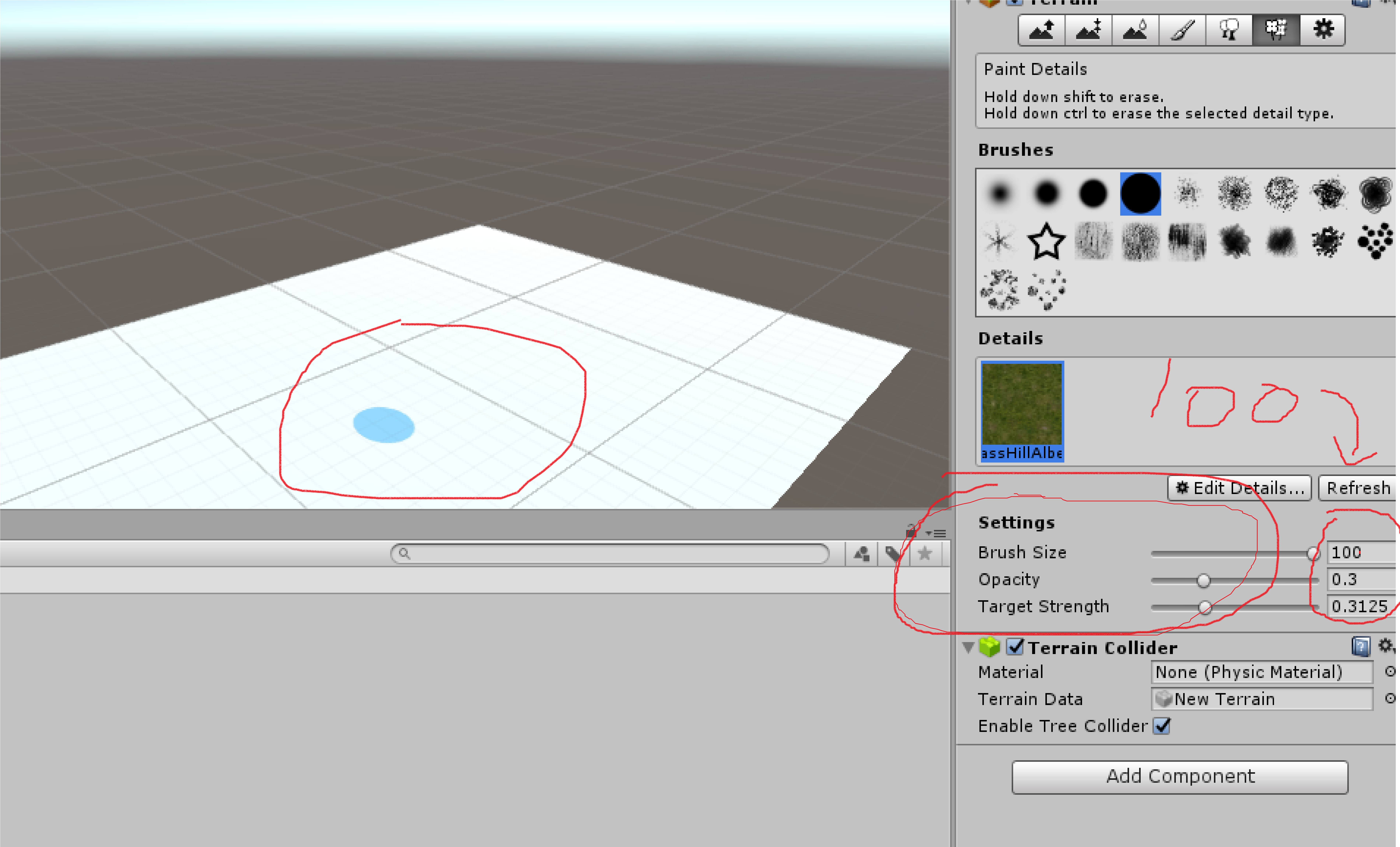Click the Terrain Data New Terrain field

(1262, 699)
